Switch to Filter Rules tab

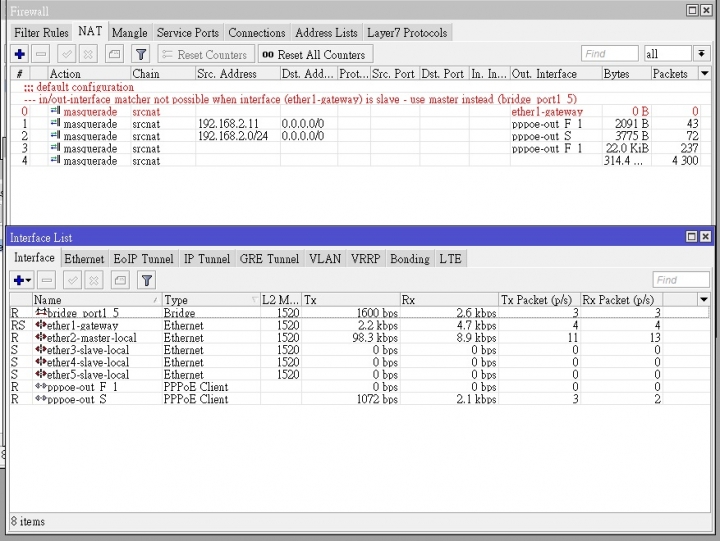[41, 33]
